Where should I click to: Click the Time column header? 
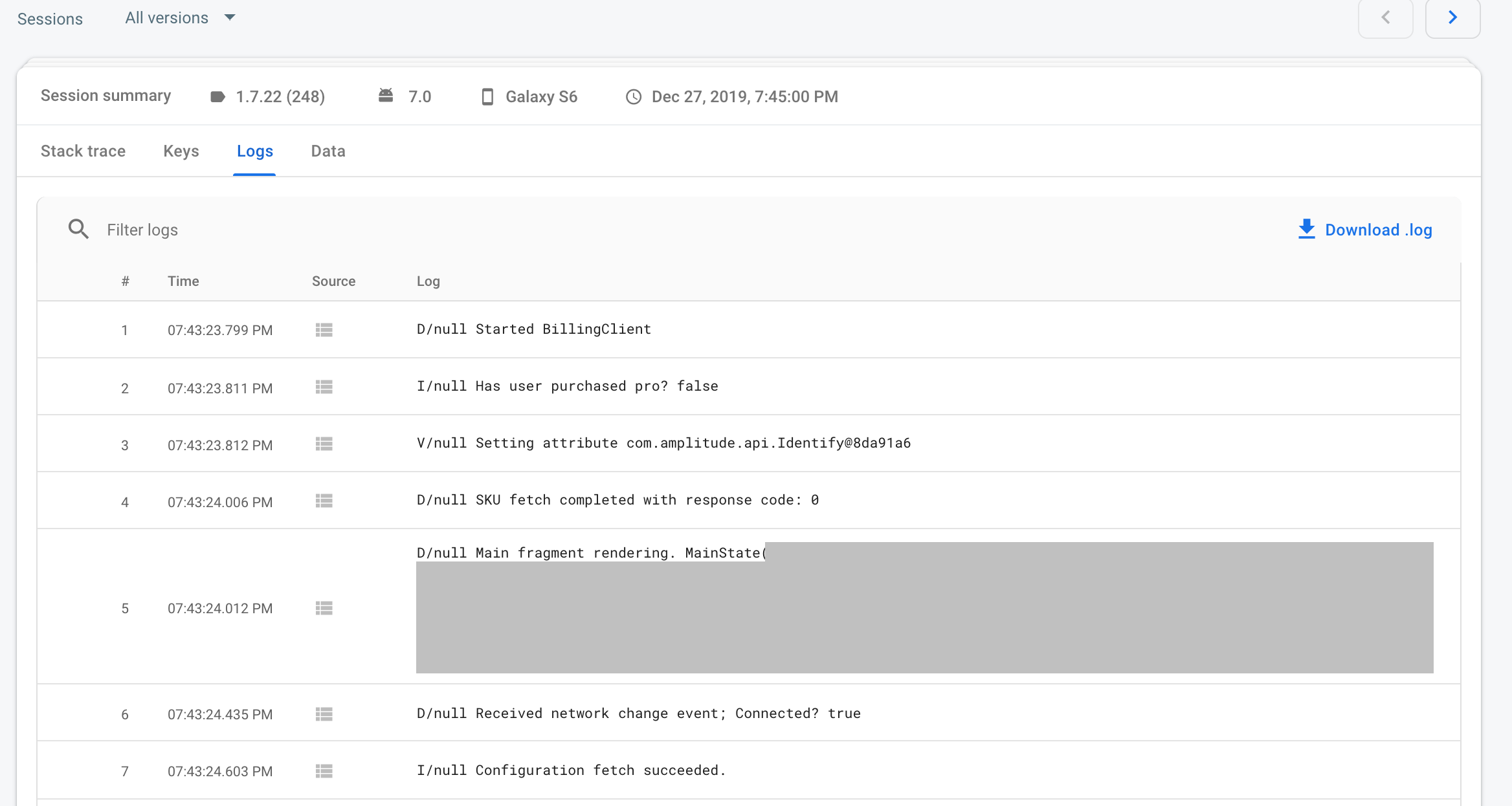[x=183, y=281]
